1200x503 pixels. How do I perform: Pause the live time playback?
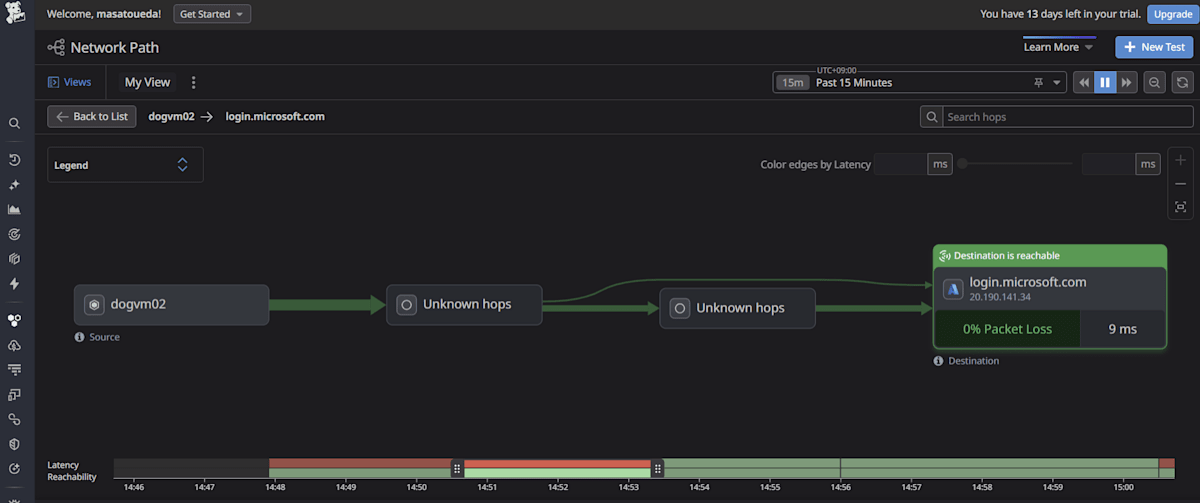1105,82
